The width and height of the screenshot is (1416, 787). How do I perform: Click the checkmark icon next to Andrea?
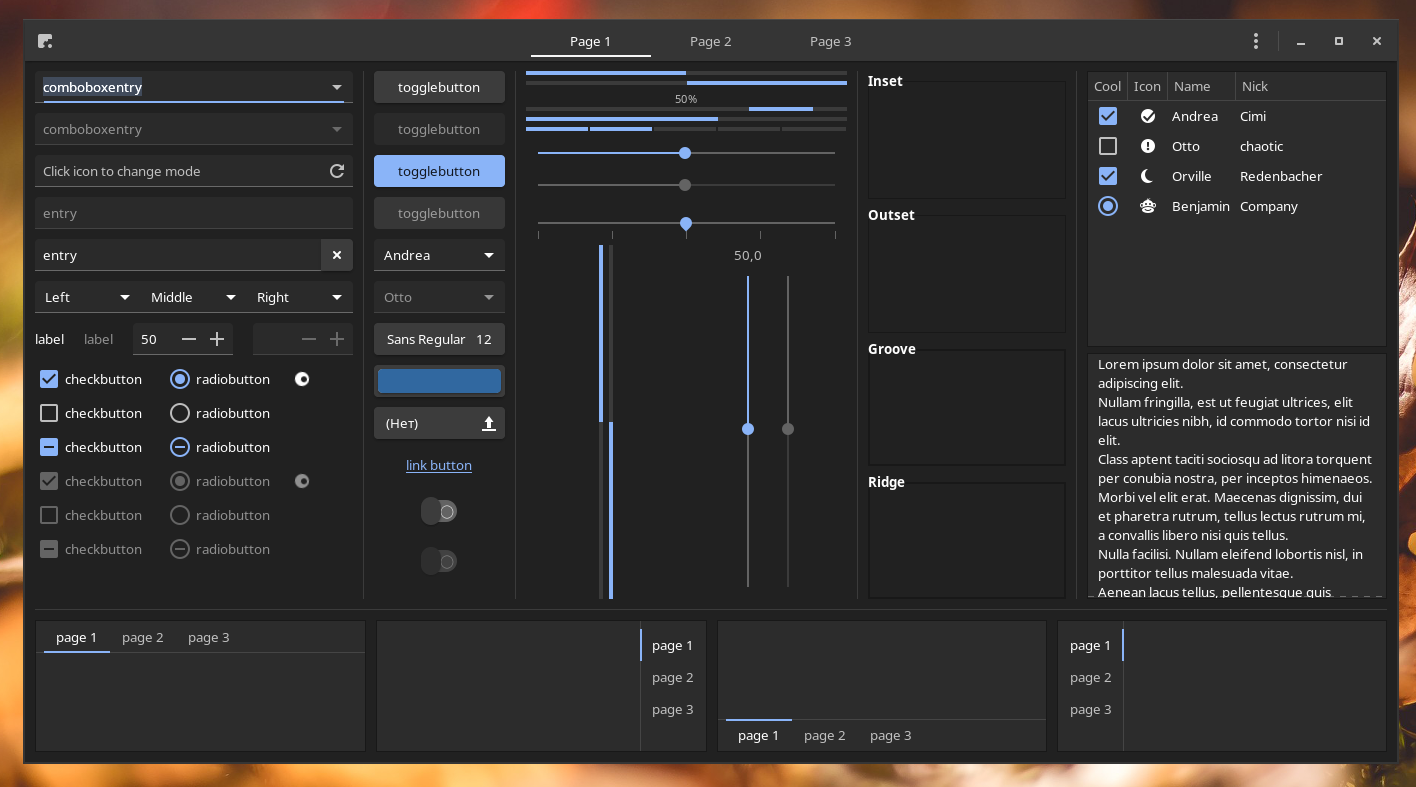click(x=1147, y=116)
